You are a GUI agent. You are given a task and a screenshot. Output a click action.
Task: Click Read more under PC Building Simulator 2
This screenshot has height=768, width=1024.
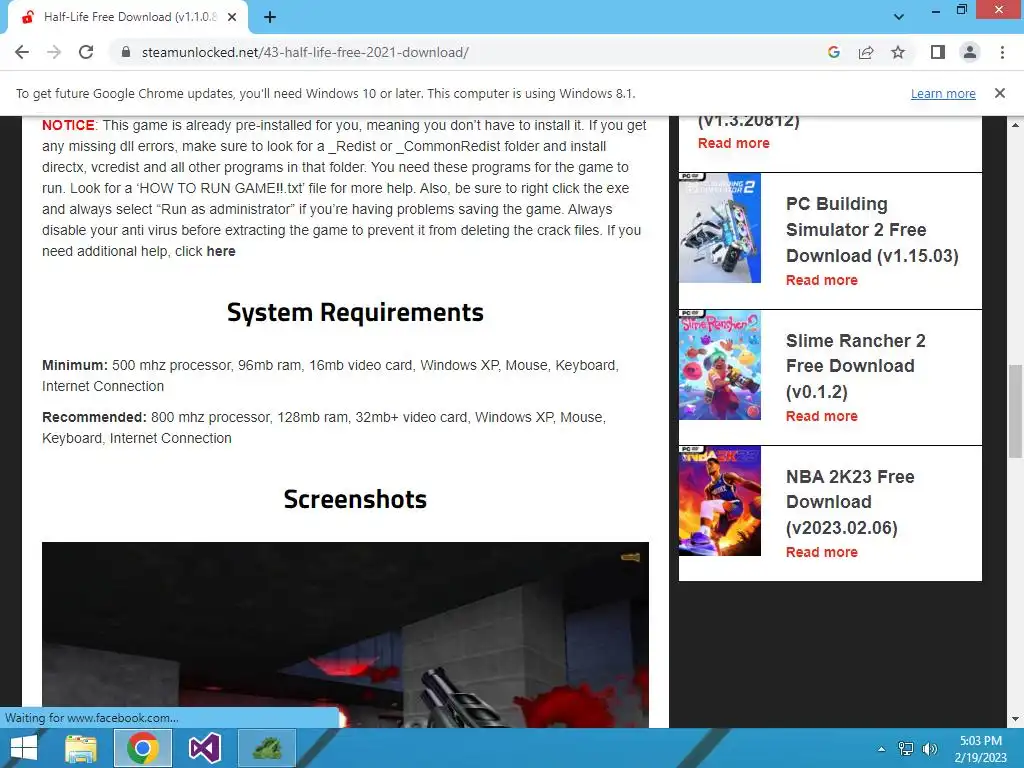[822, 280]
